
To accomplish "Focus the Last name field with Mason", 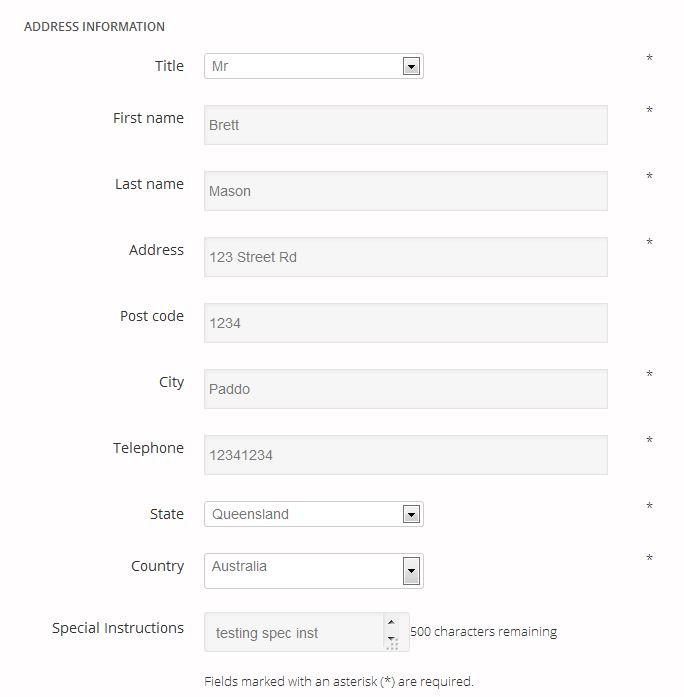I will click(405, 191).
